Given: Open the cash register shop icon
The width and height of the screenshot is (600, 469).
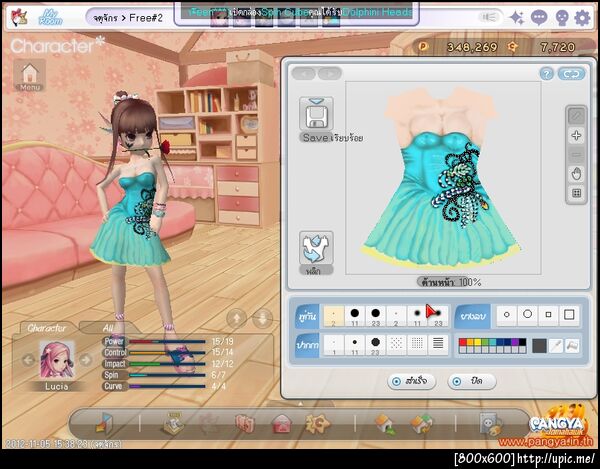Looking at the screenshot, I should pos(174,423).
